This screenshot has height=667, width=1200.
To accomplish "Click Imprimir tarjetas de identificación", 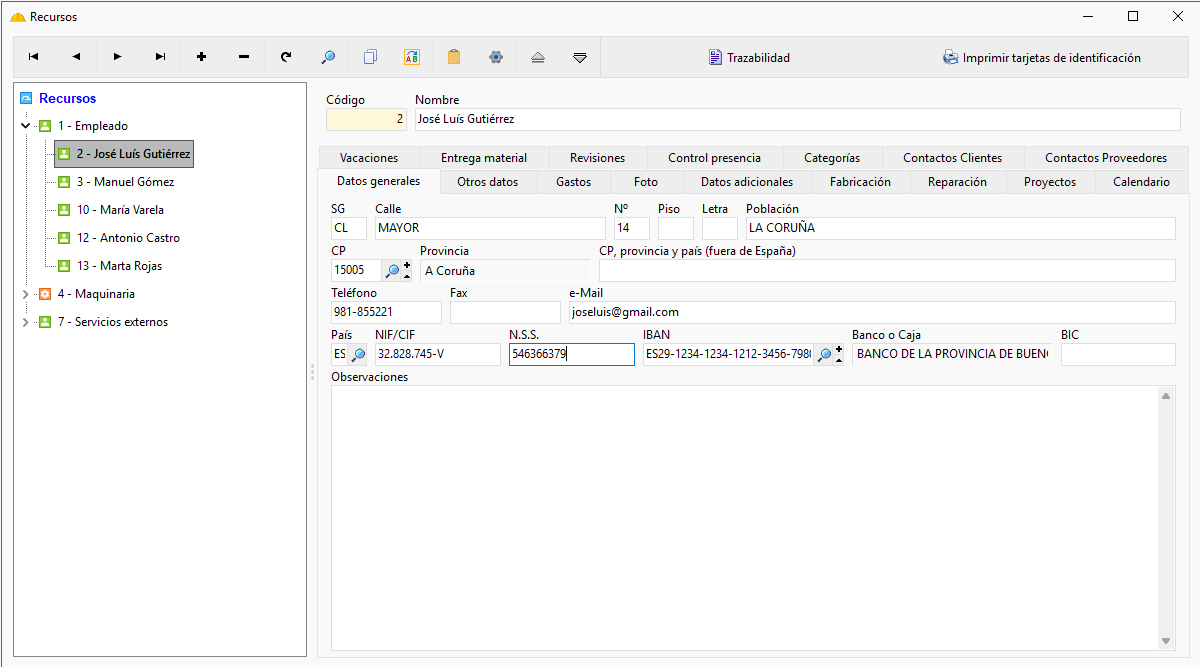I will [x=1042, y=58].
